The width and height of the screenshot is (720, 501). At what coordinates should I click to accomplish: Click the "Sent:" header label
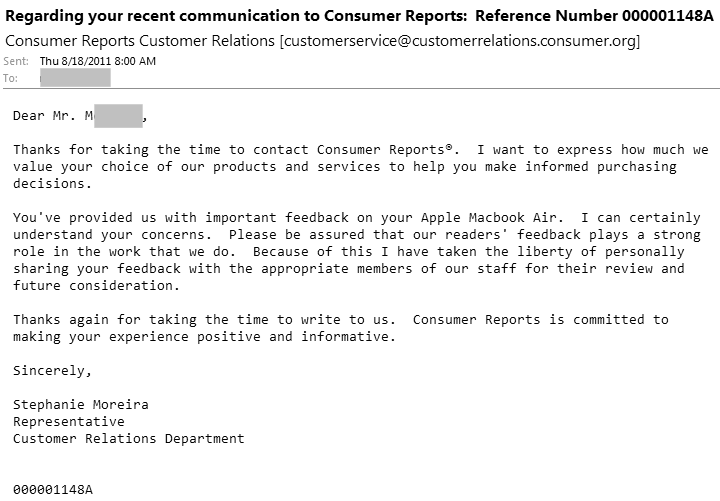[17, 62]
